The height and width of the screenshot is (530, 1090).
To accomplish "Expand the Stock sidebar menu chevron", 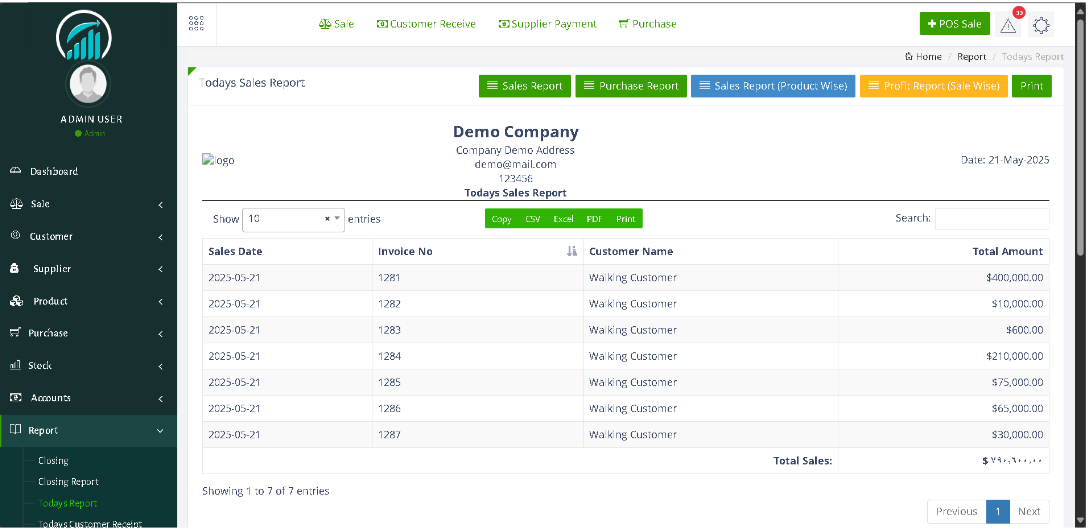I will 161,366.
